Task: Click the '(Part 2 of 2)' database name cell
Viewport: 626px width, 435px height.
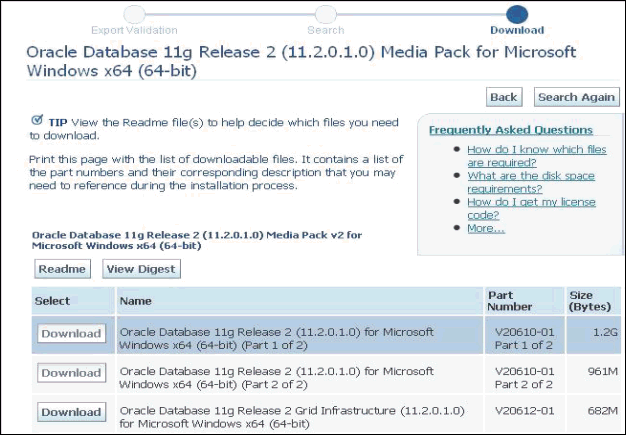Action: click(299, 374)
